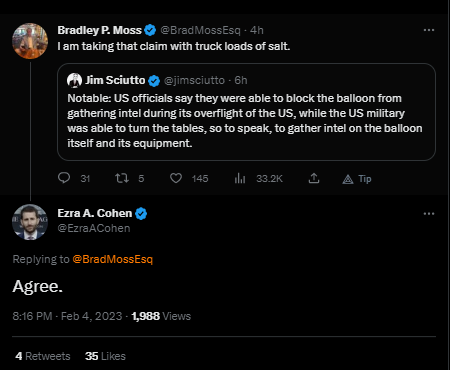Like the tweet with 145 likes
450x370 pixels.
point(176,178)
